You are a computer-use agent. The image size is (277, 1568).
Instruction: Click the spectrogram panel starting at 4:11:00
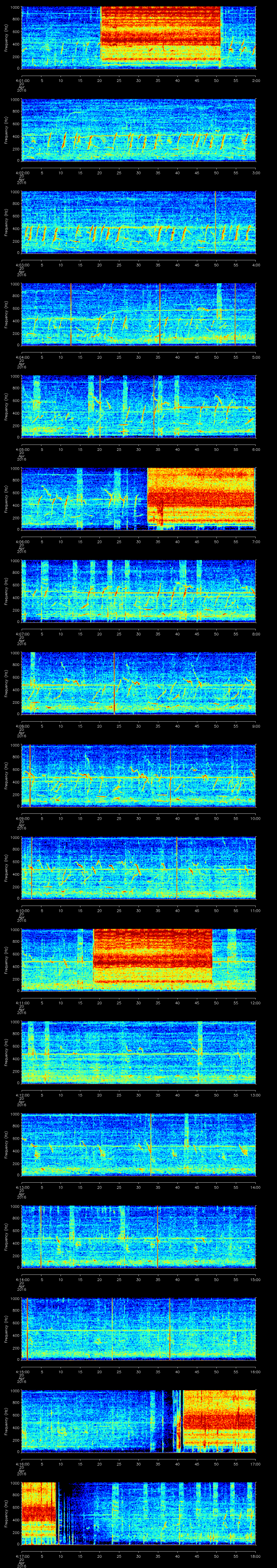(x=139, y=959)
